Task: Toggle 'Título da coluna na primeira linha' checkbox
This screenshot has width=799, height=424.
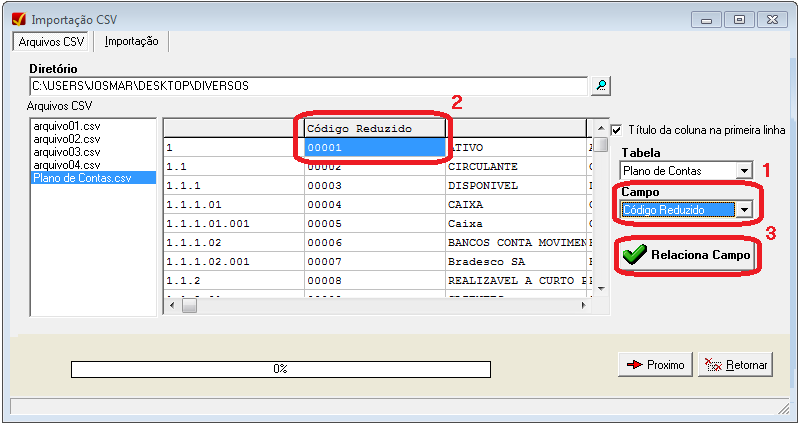Action: click(x=617, y=129)
